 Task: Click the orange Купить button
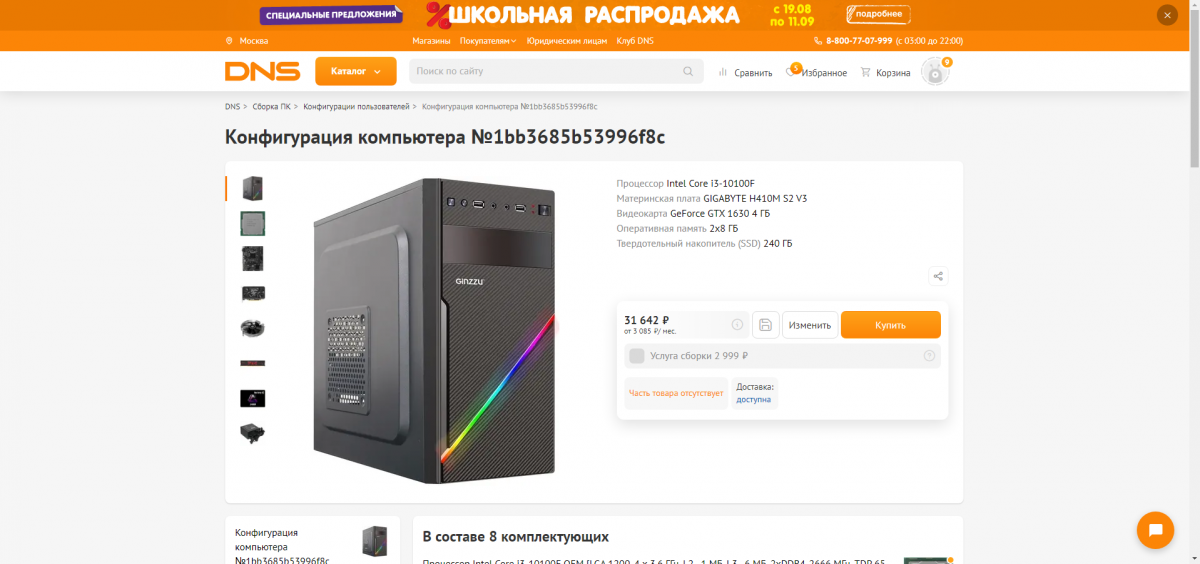[891, 325]
